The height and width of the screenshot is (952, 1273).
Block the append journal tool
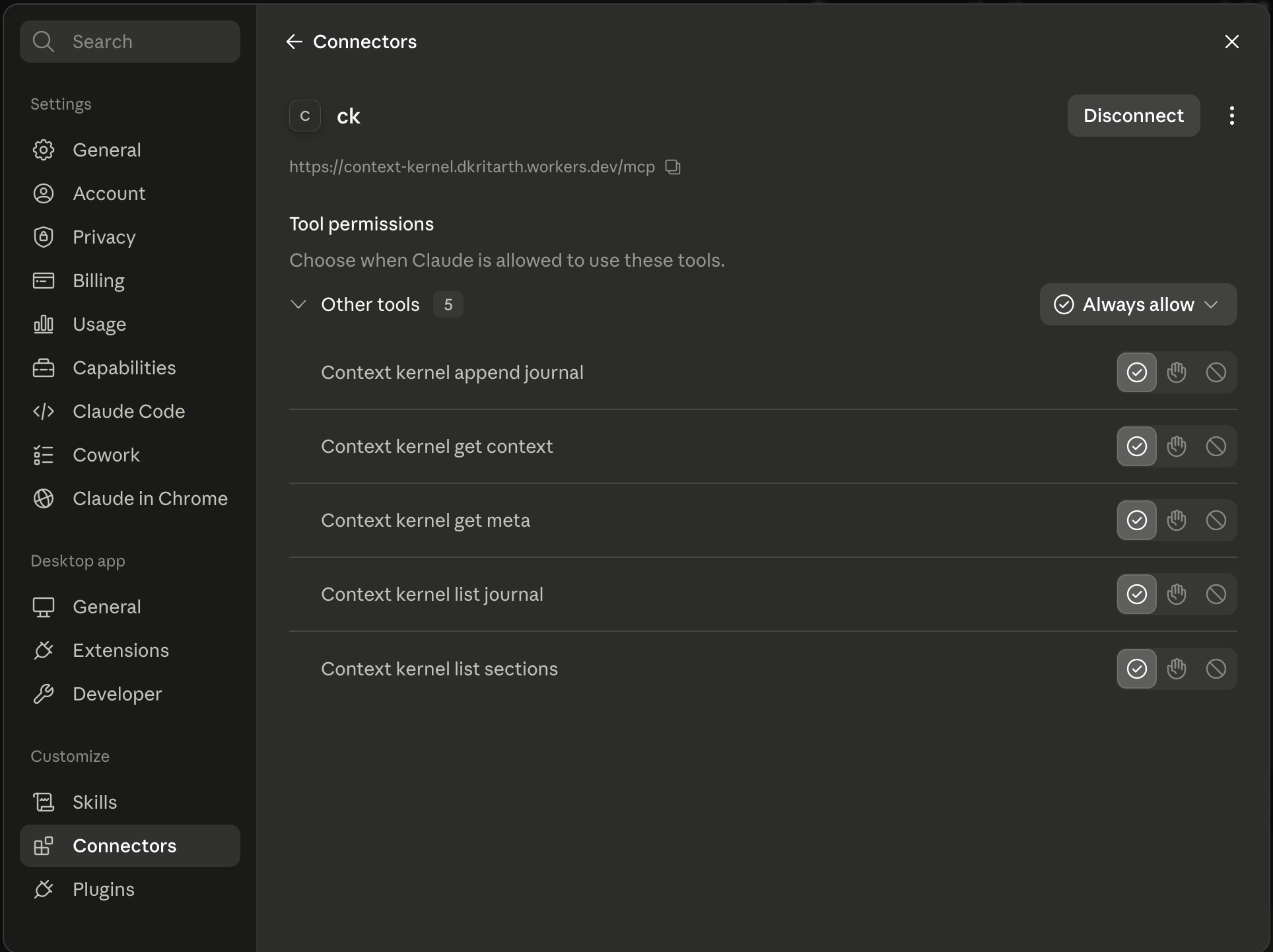tap(1216, 372)
